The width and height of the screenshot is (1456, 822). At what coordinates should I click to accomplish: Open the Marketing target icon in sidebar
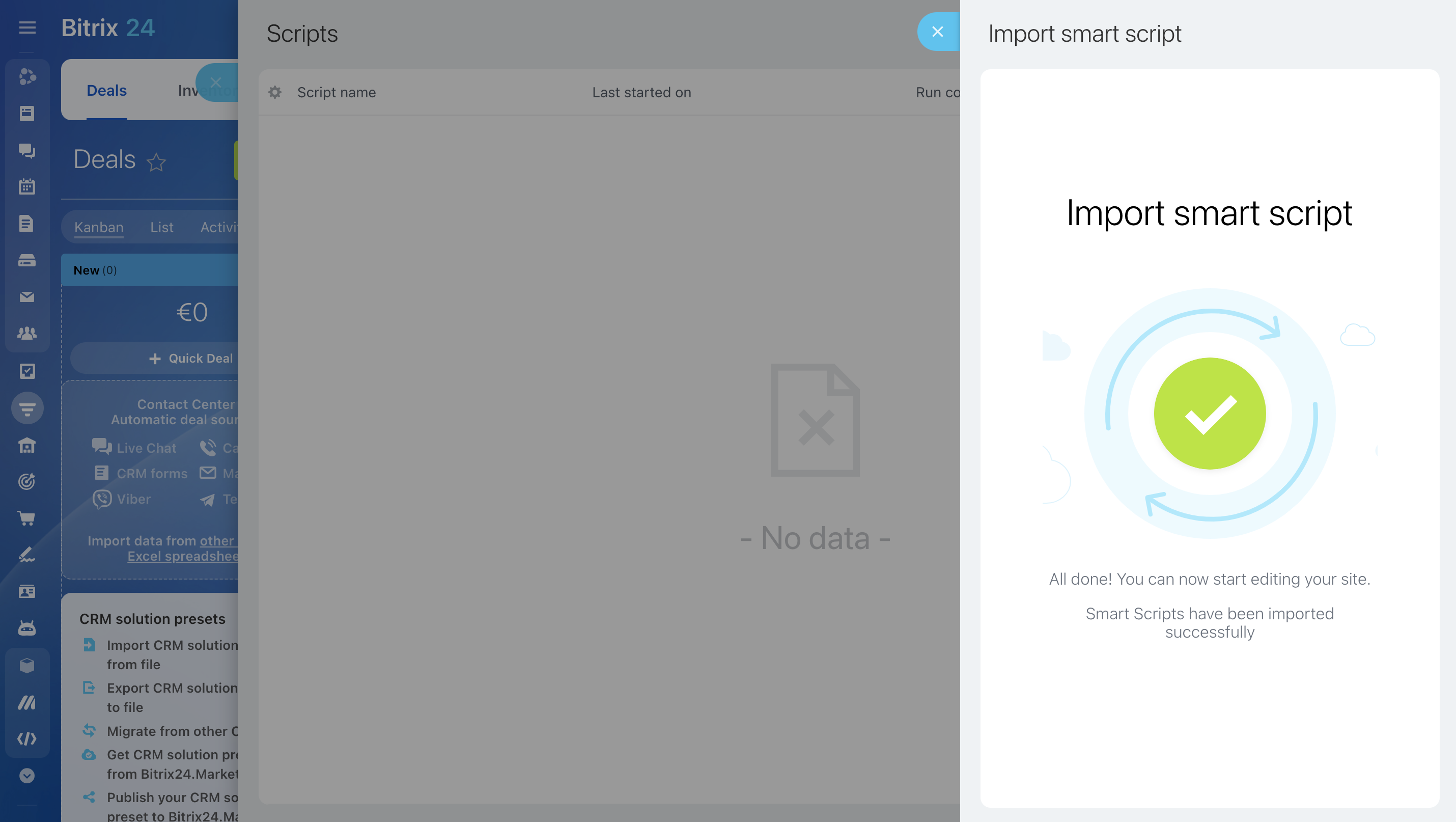[x=27, y=482]
